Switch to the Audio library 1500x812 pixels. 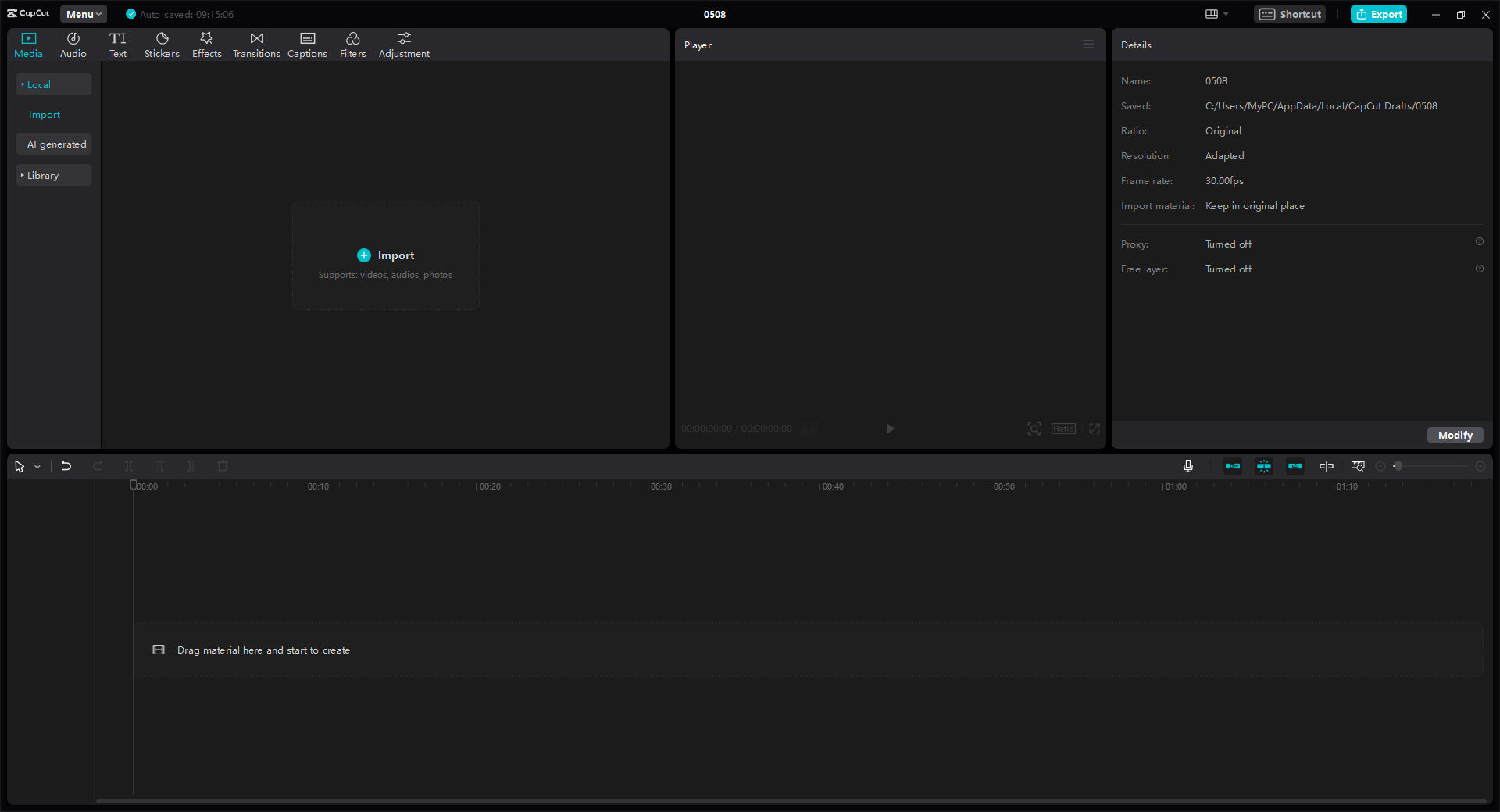pyautogui.click(x=72, y=44)
